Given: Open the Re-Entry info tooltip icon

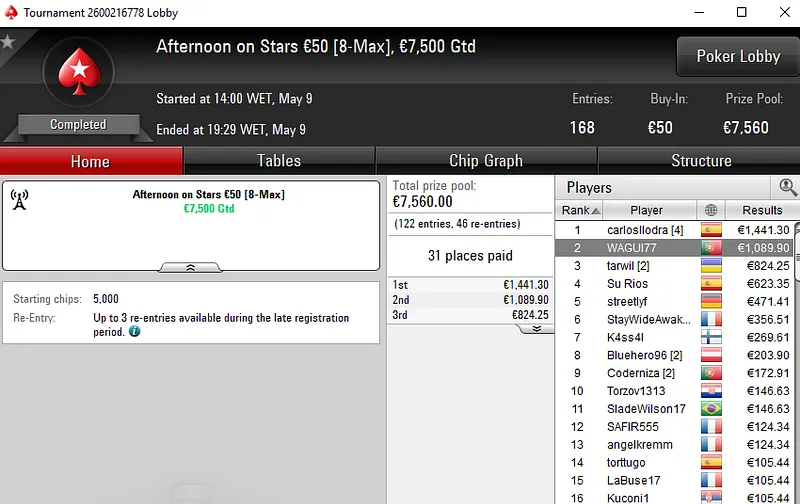Looking at the screenshot, I should [134, 331].
